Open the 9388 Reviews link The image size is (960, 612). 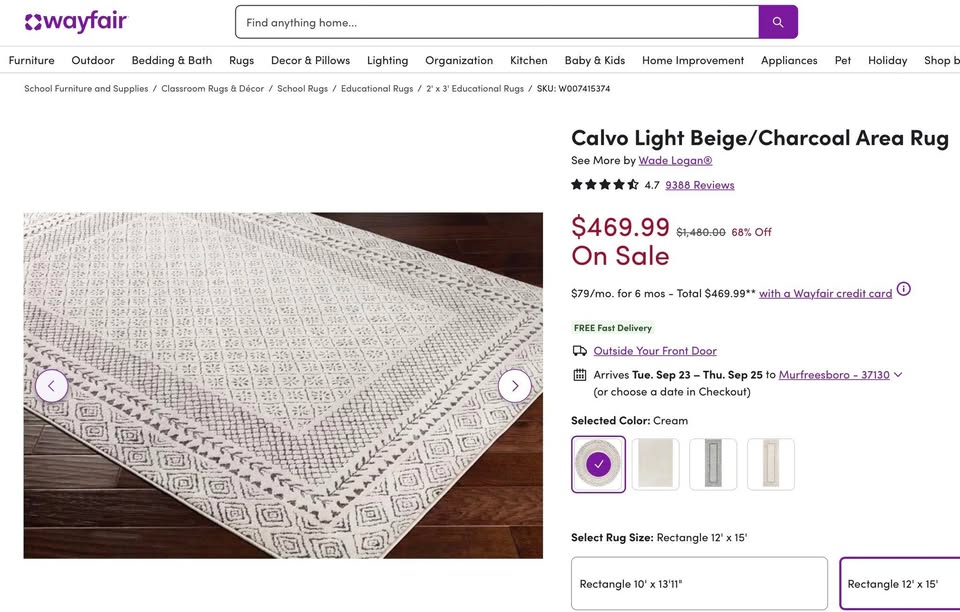point(699,185)
